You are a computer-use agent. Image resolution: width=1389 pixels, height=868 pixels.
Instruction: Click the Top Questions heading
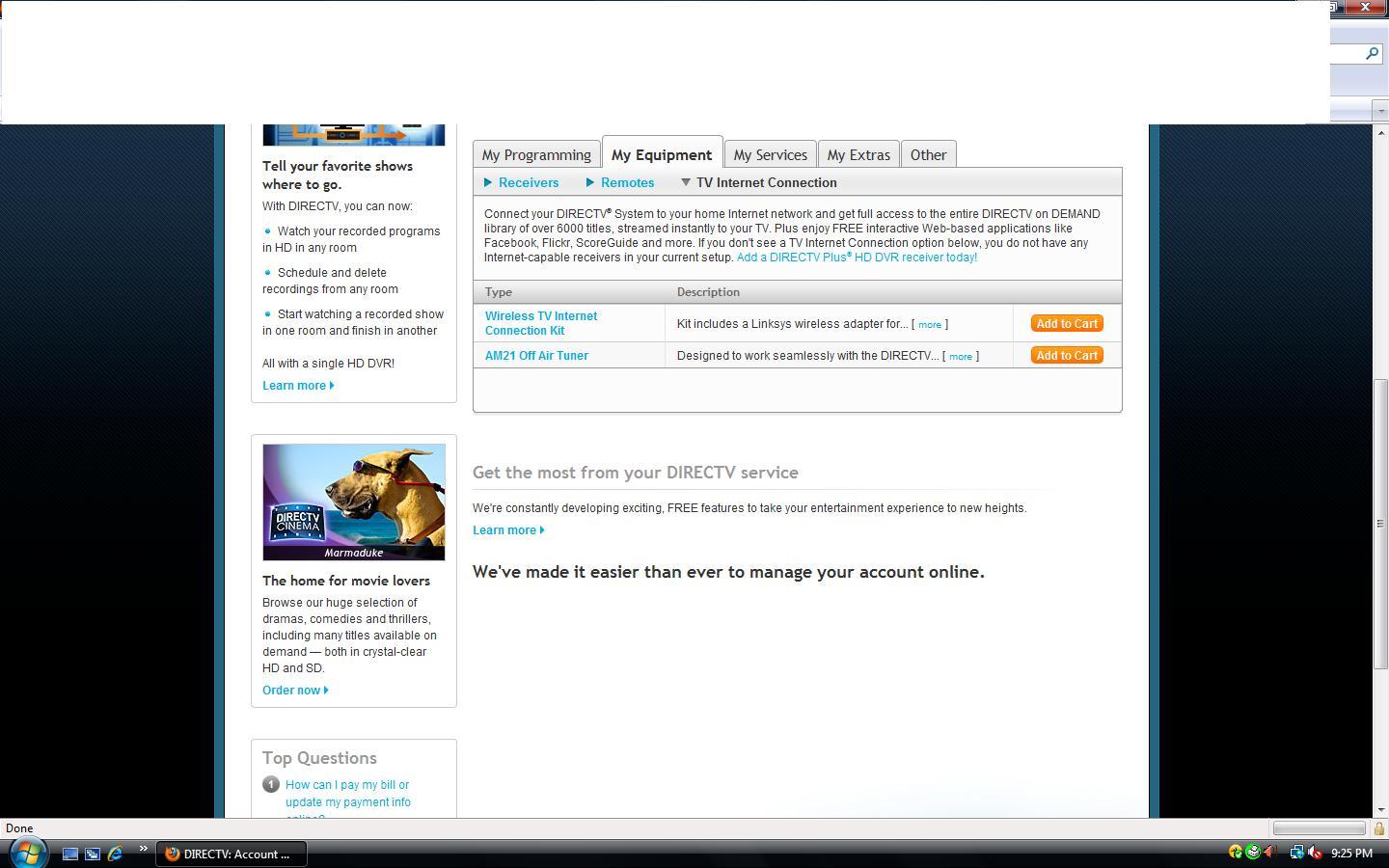[319, 758]
